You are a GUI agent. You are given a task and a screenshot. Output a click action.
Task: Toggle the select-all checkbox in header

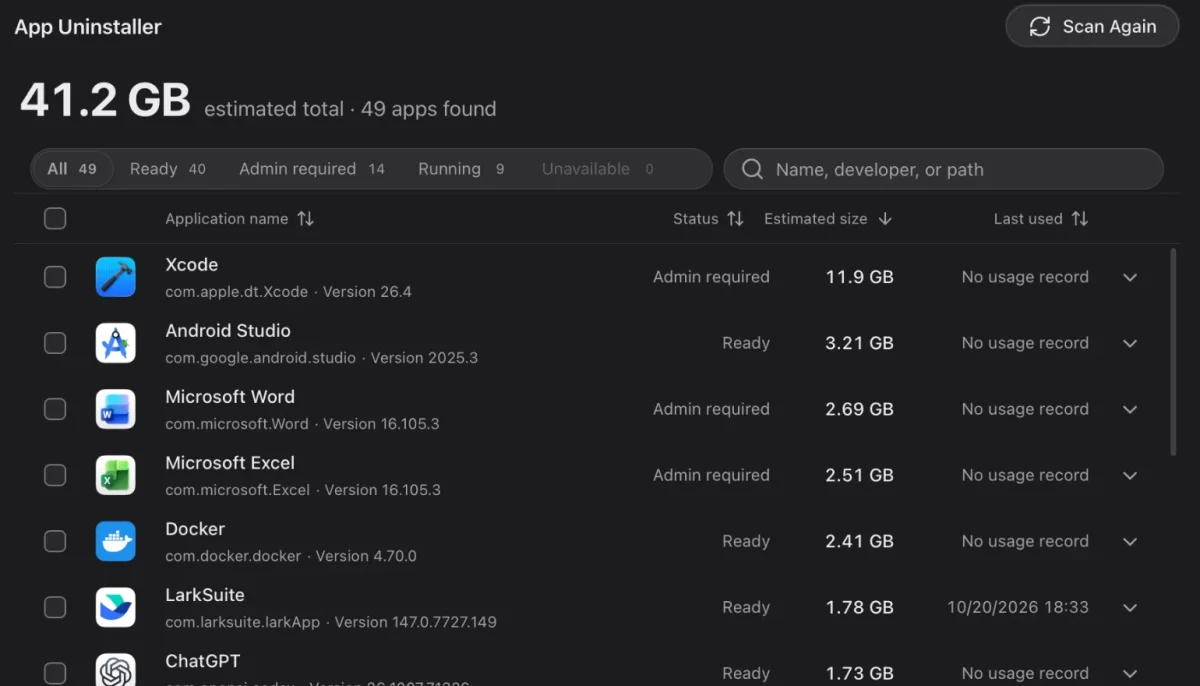click(55, 218)
